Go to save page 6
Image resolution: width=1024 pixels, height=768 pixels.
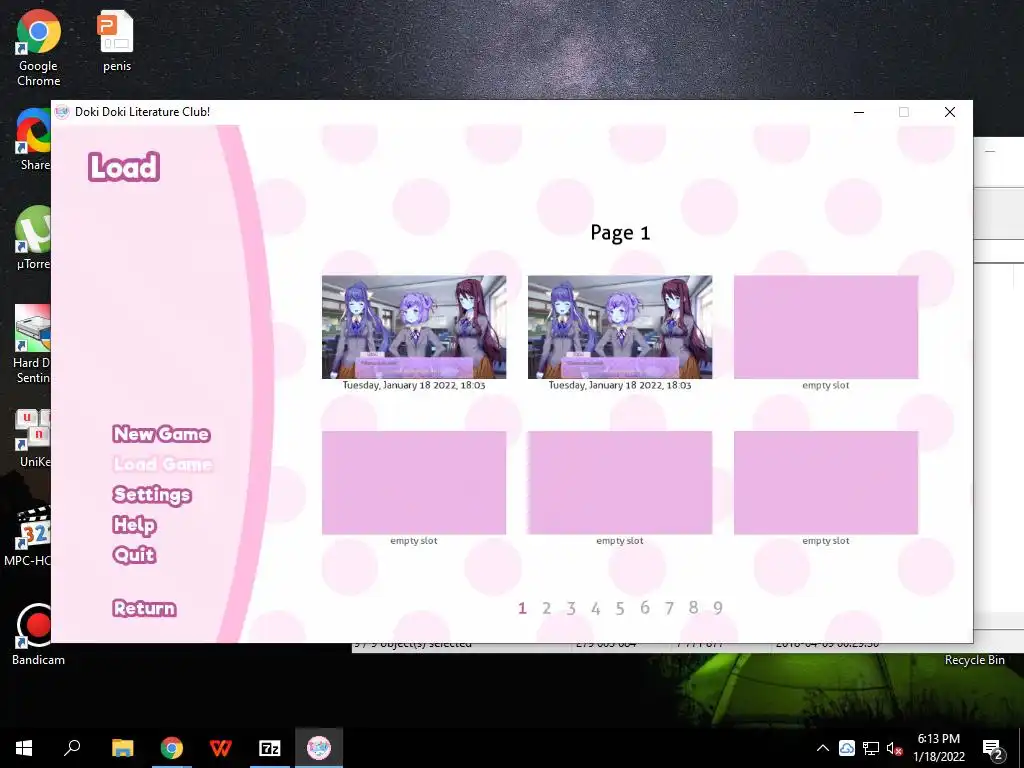[645, 608]
